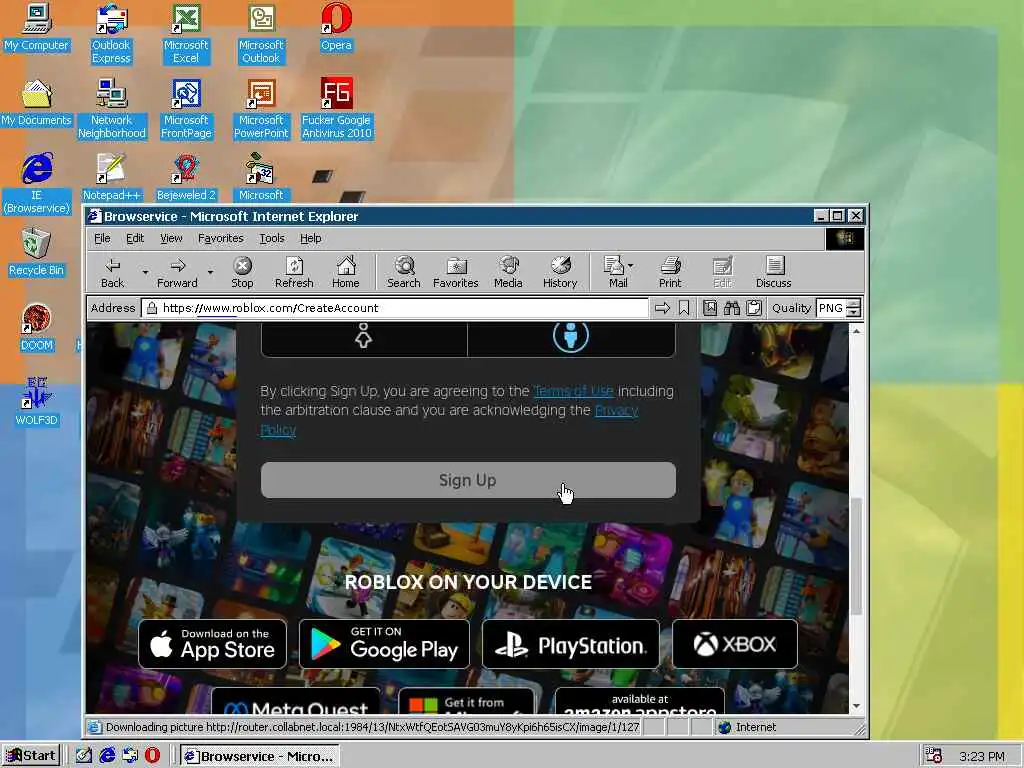This screenshot has width=1024, height=768.
Task: Click the system tray icon beside the clock
Action: coord(934,756)
